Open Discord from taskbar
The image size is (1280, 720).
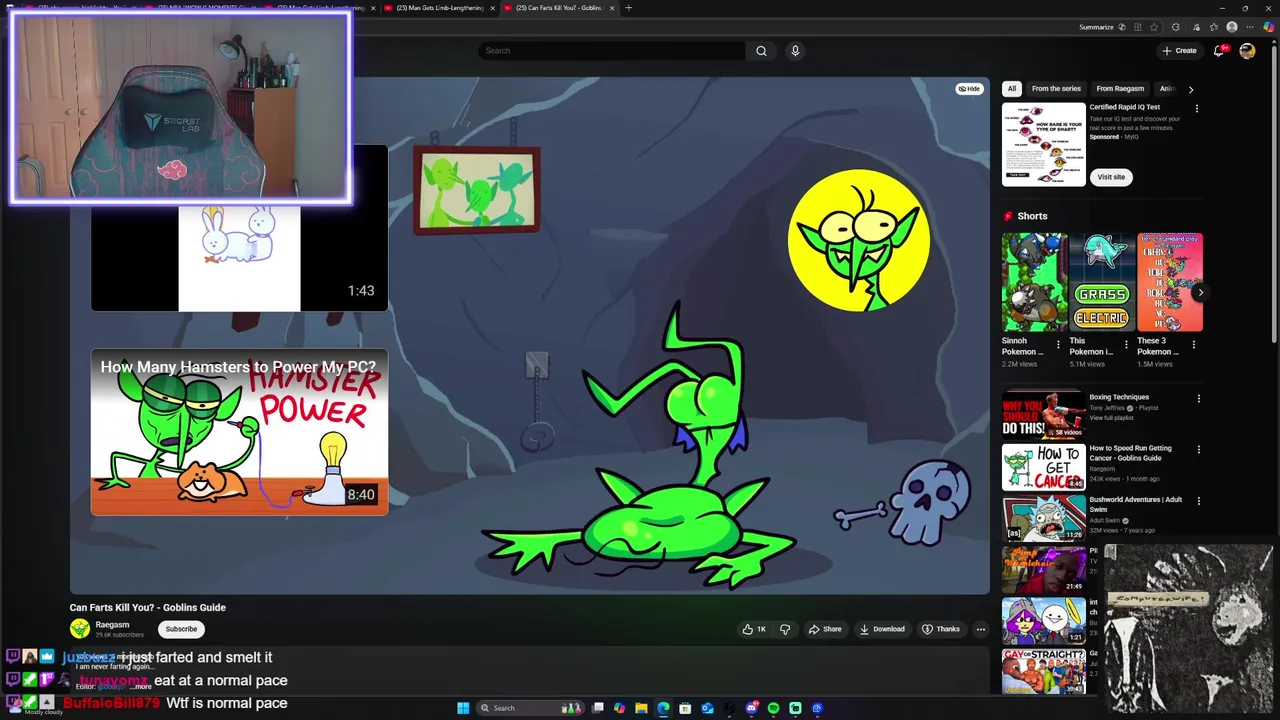pos(751,708)
